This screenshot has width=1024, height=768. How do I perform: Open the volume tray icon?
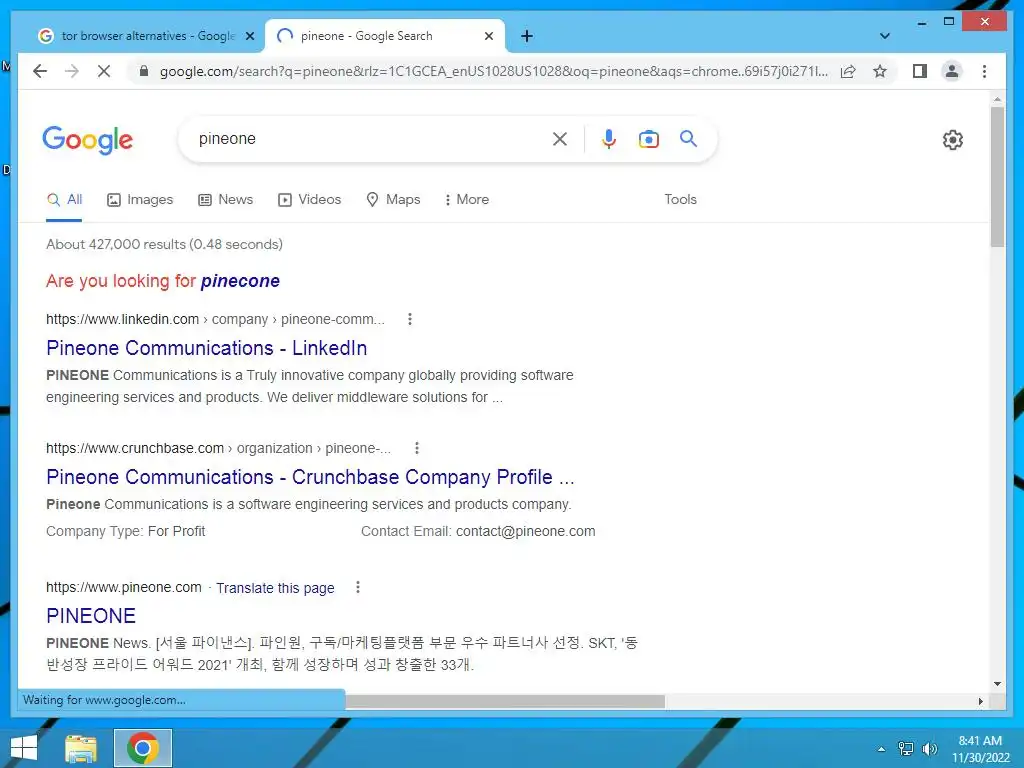tap(929, 749)
